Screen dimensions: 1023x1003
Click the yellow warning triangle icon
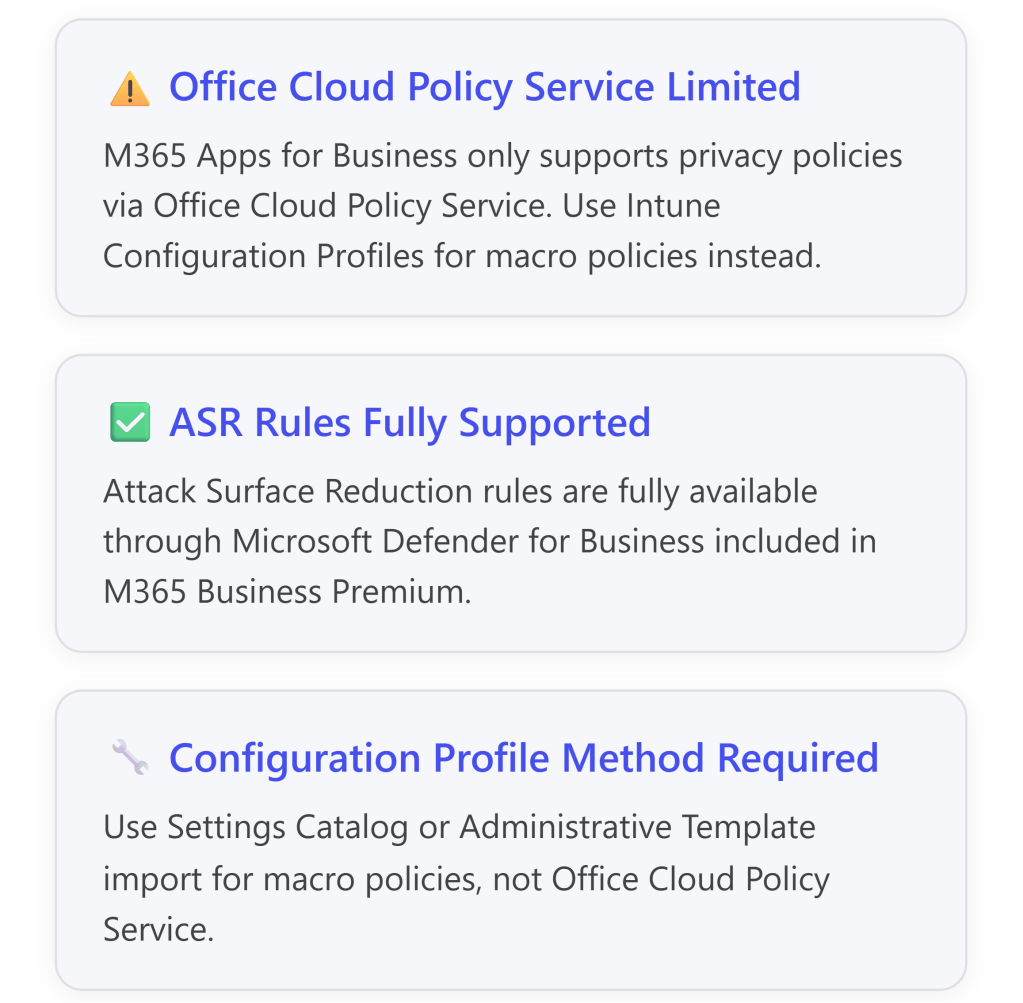coord(129,90)
